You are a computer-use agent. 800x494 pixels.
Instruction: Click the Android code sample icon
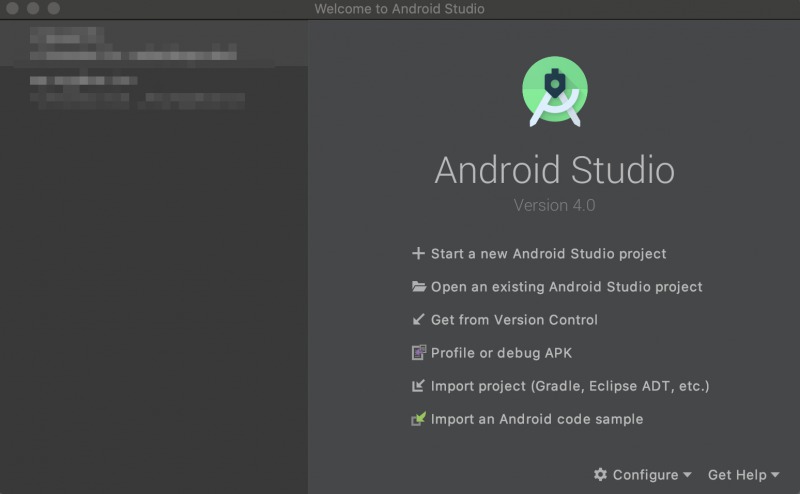coord(419,419)
